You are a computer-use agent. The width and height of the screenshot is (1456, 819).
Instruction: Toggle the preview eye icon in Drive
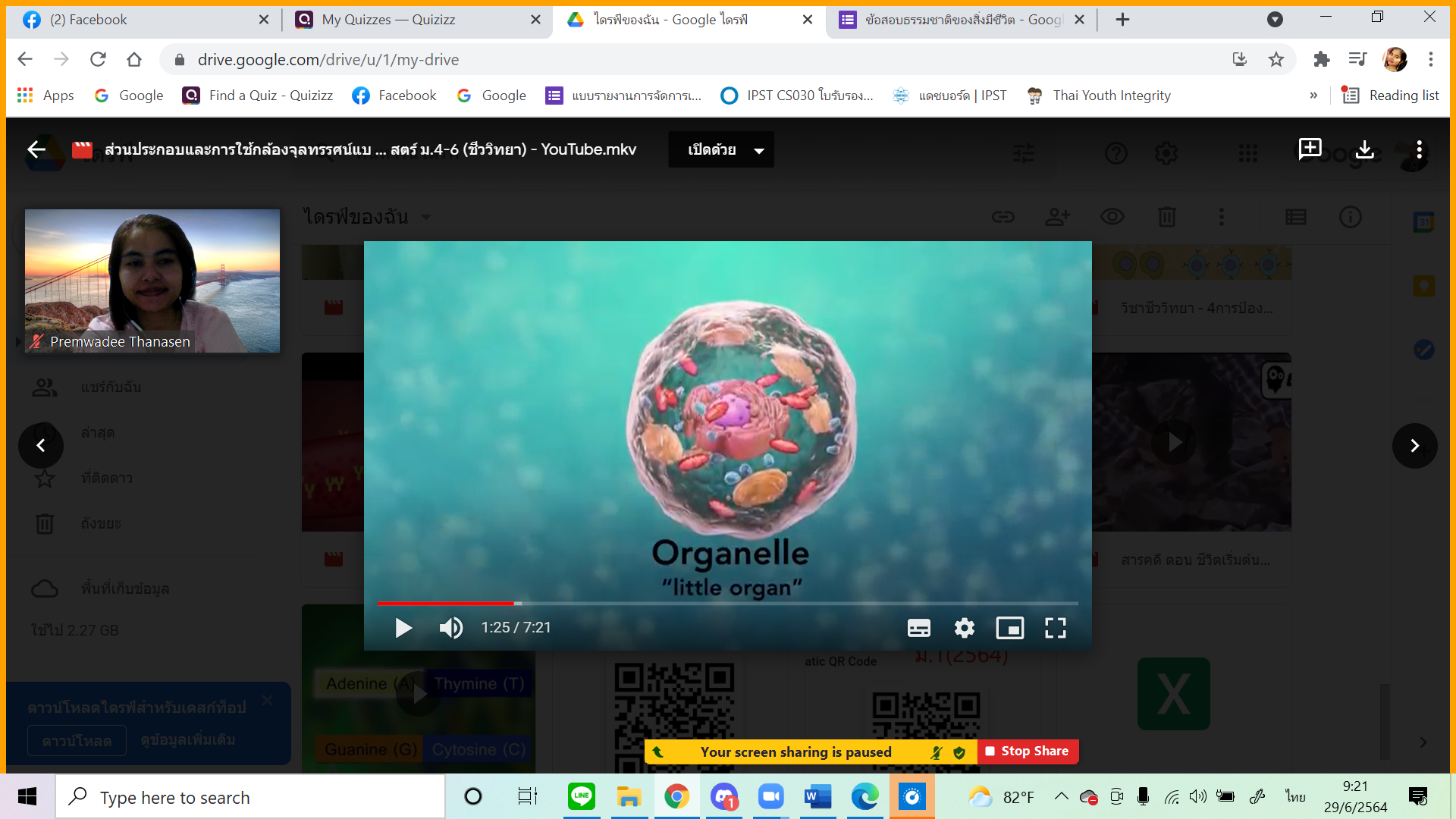pos(1112,217)
